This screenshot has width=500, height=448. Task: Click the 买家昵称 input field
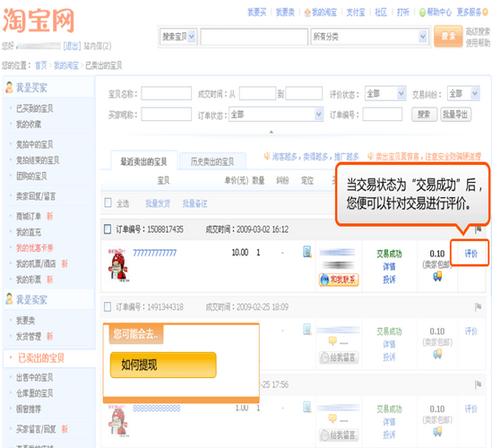pos(166,114)
